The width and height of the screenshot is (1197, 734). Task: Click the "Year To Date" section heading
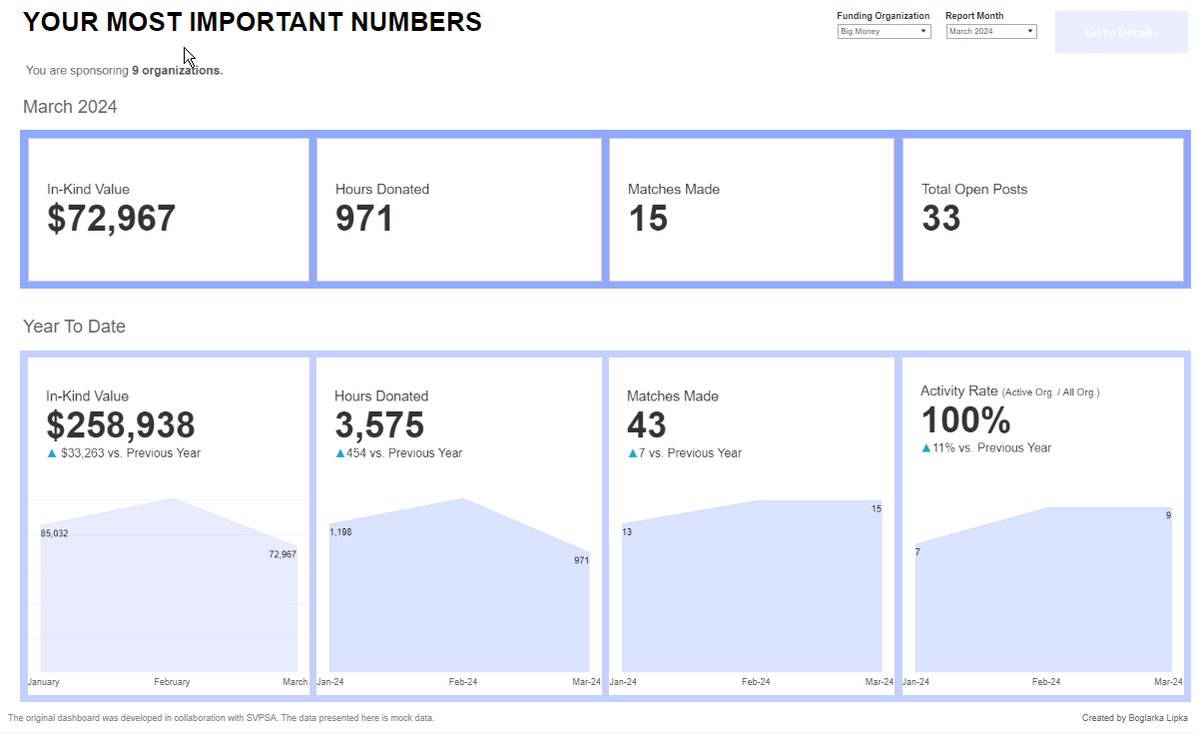pos(74,326)
